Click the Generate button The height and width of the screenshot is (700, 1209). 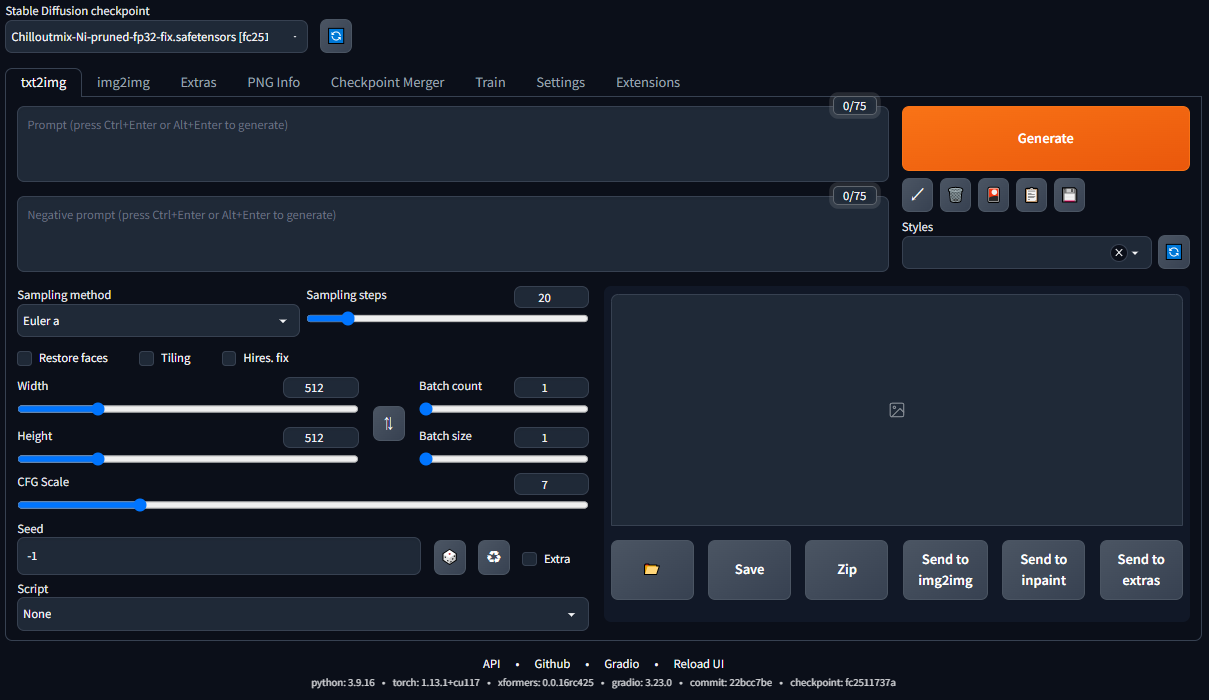click(1045, 138)
